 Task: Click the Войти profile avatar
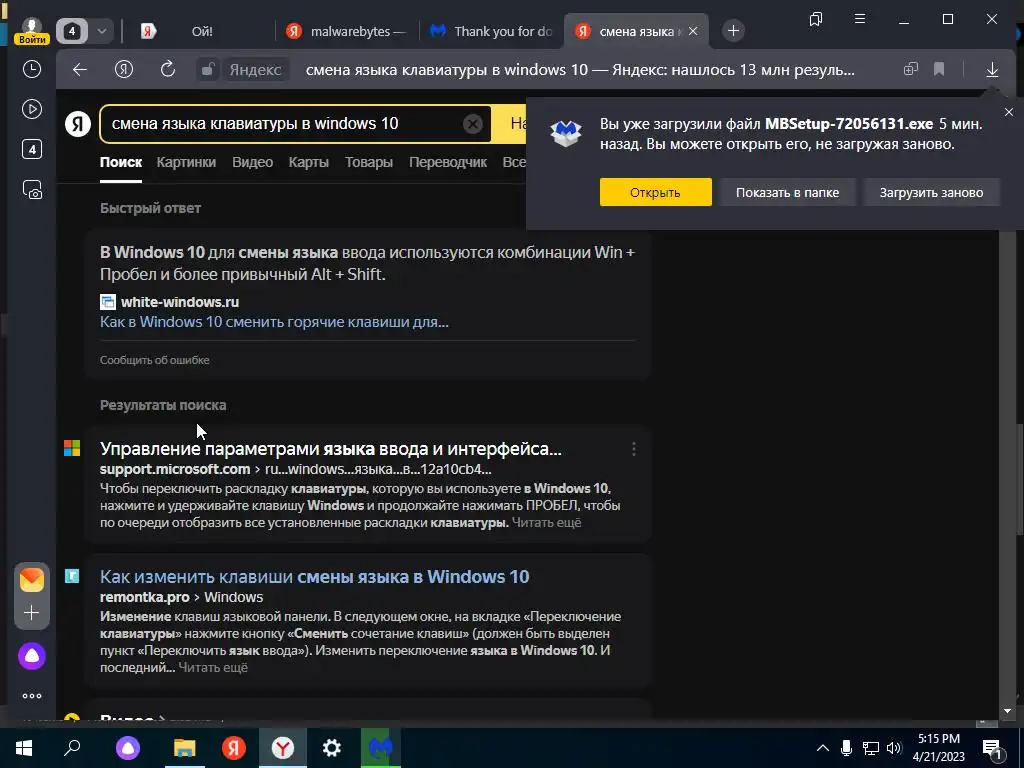tap(31, 30)
